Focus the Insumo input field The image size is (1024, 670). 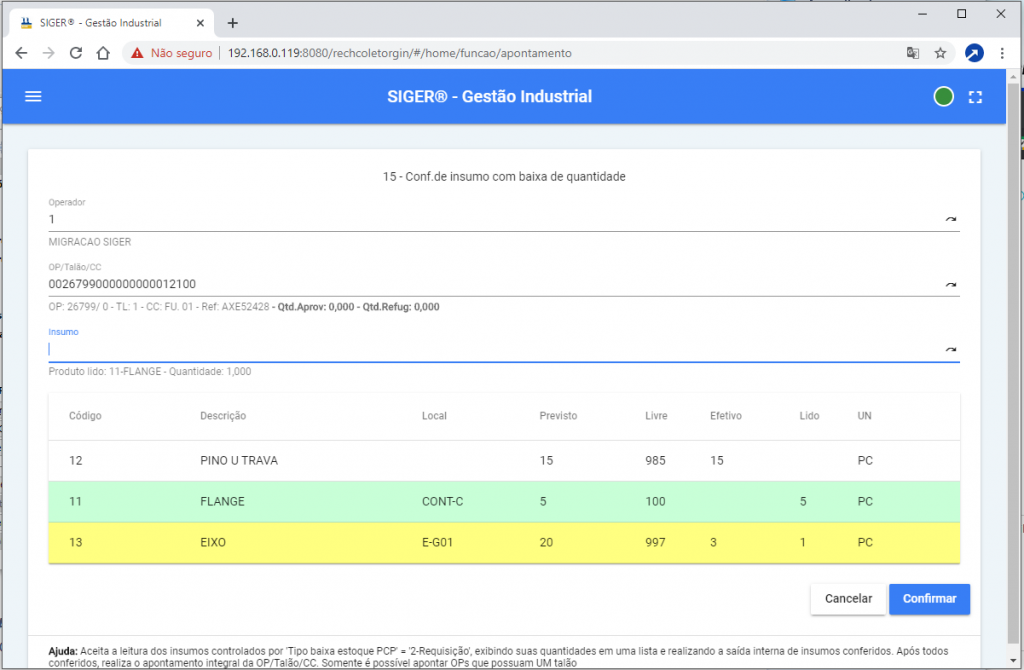click(490, 349)
